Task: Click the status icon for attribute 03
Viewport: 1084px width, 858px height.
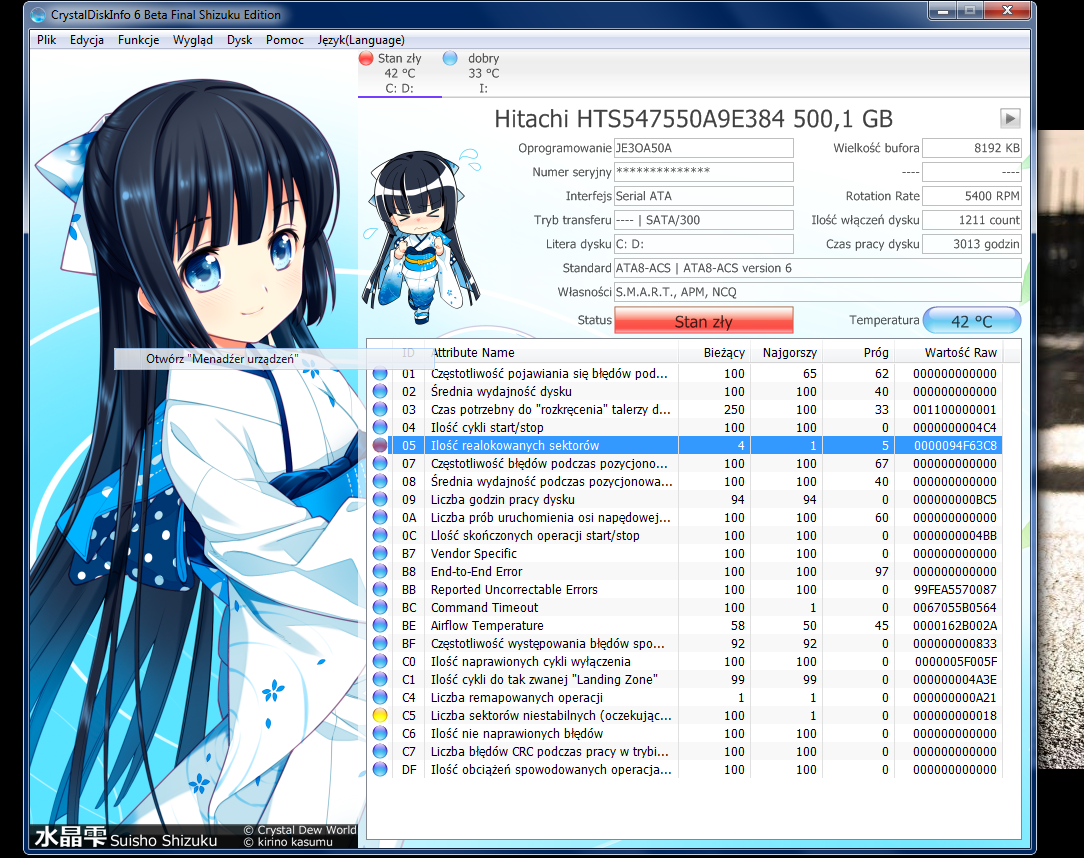Action: 380,409
